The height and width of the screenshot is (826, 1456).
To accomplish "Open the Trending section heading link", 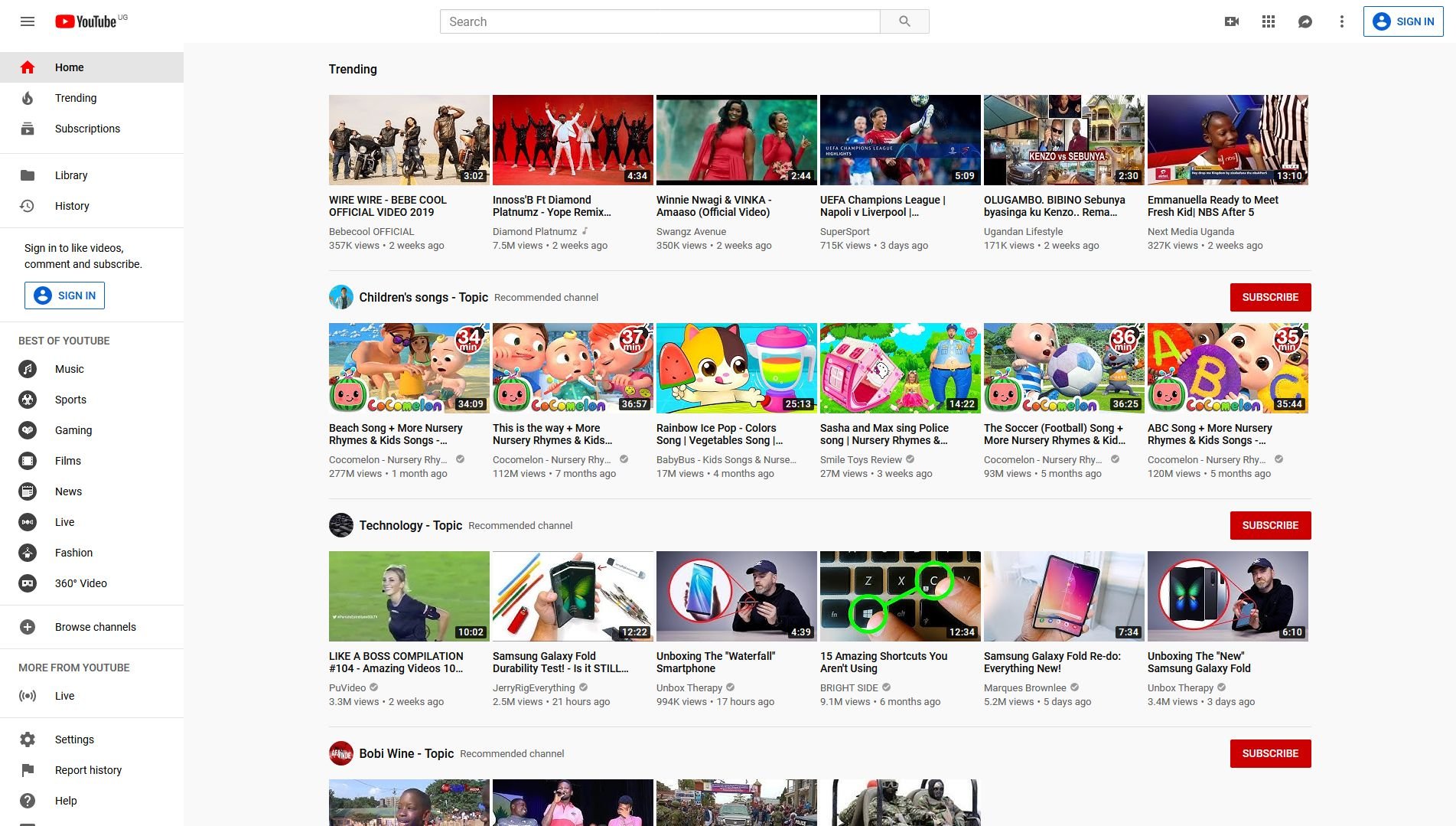I will pos(353,69).
